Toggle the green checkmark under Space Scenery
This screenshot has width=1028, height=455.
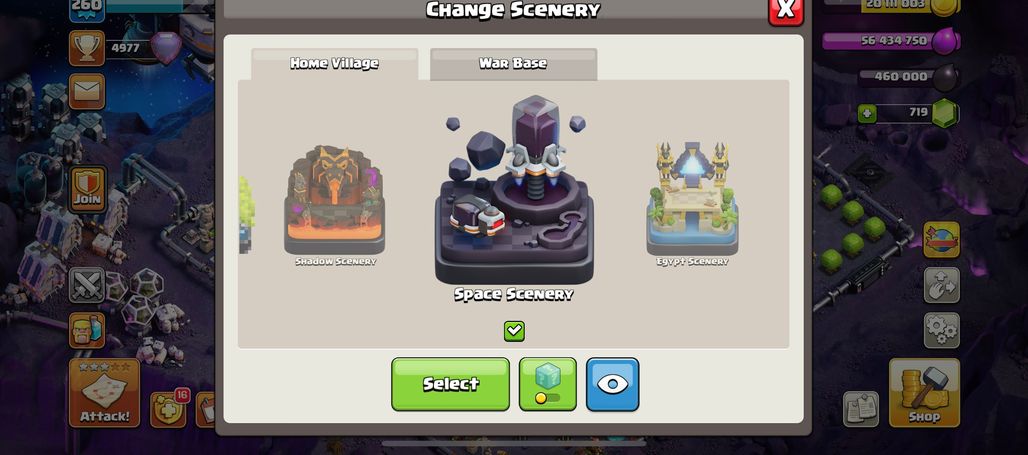click(x=514, y=331)
